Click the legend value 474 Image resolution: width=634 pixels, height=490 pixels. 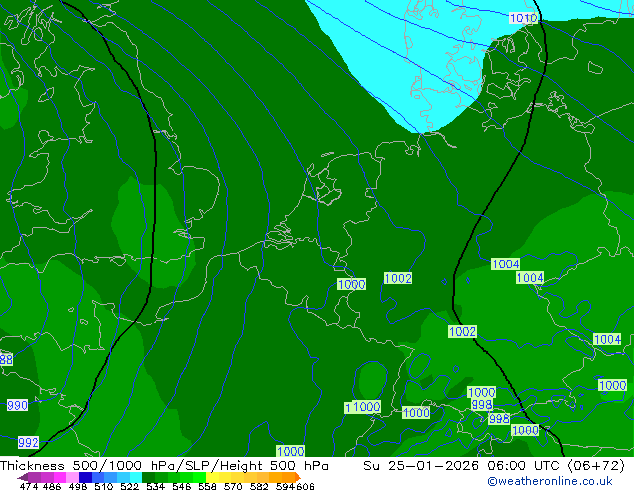coord(29,486)
